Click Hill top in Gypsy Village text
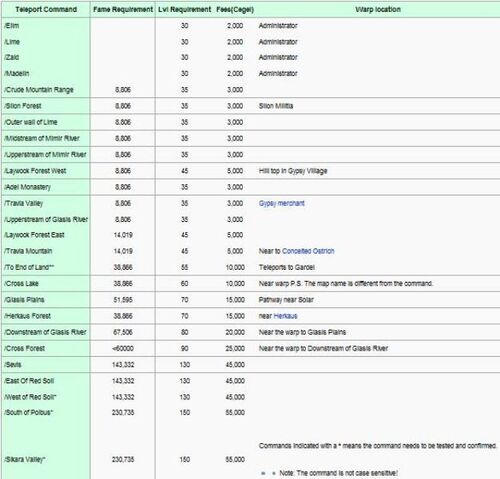Screen dimensions: 500x479 pos(293,171)
